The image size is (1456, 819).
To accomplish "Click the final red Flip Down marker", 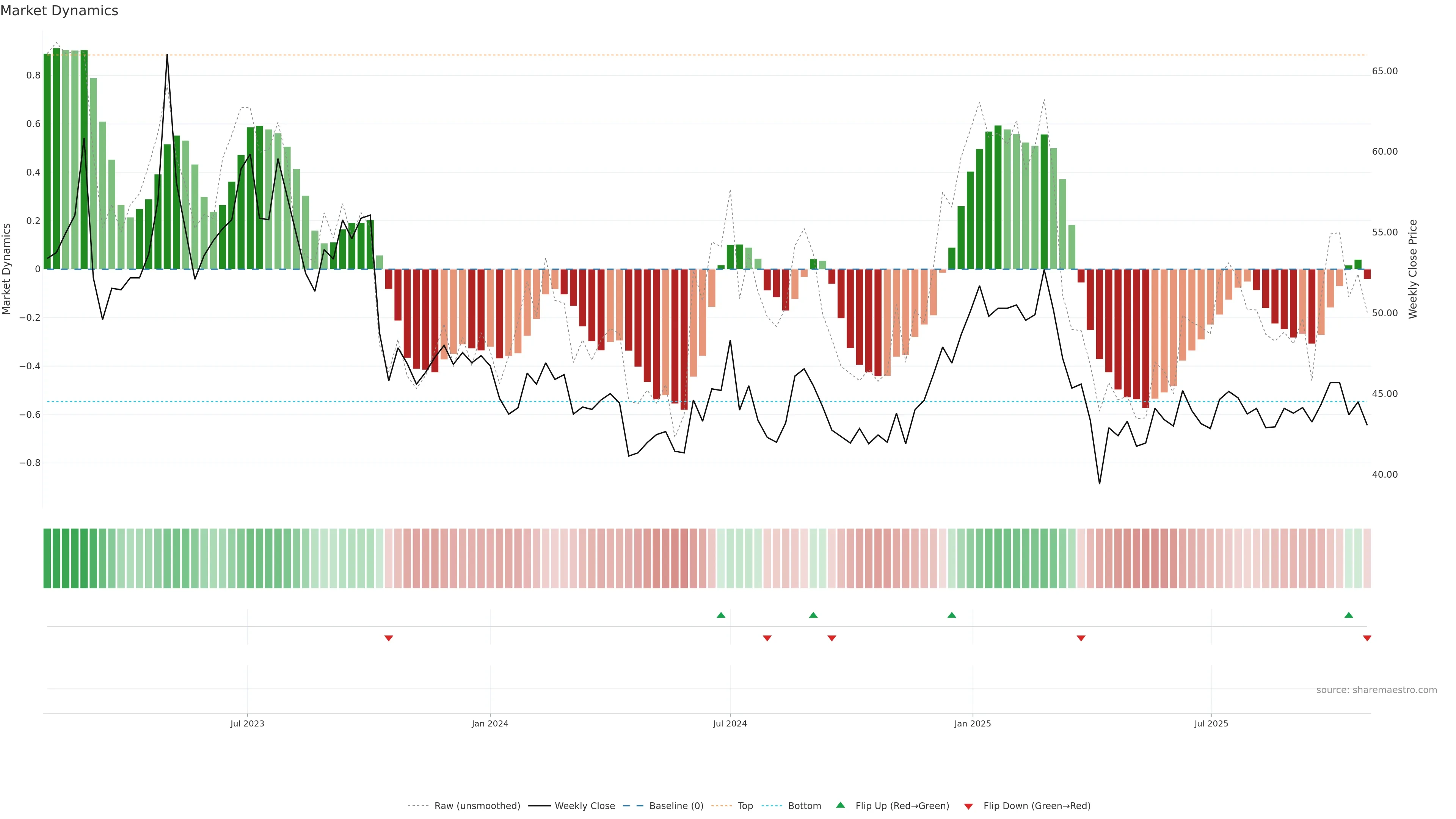I will coord(1367,638).
